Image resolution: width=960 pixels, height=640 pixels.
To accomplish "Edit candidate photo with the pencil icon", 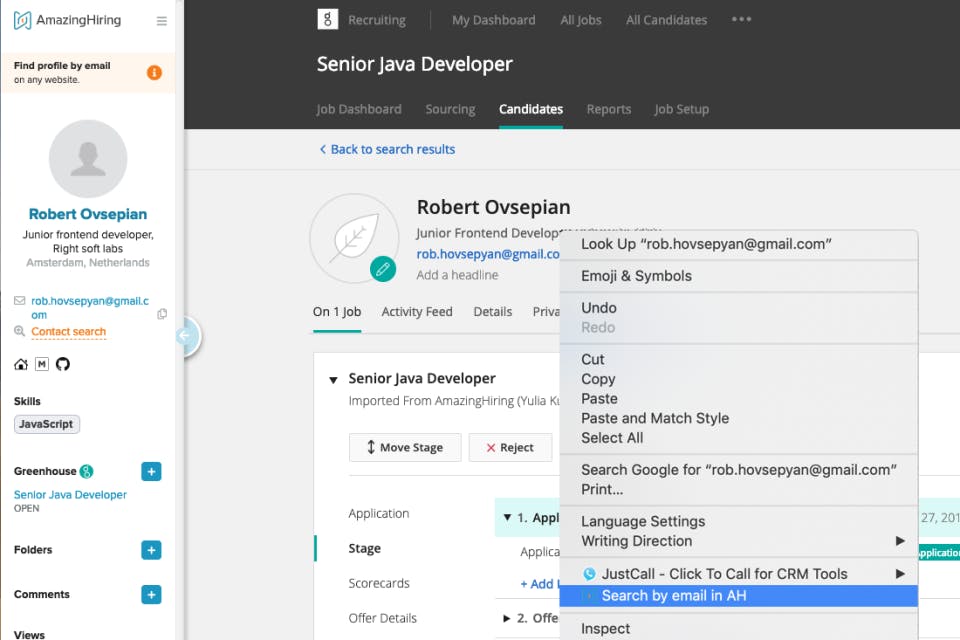I will tap(381, 268).
